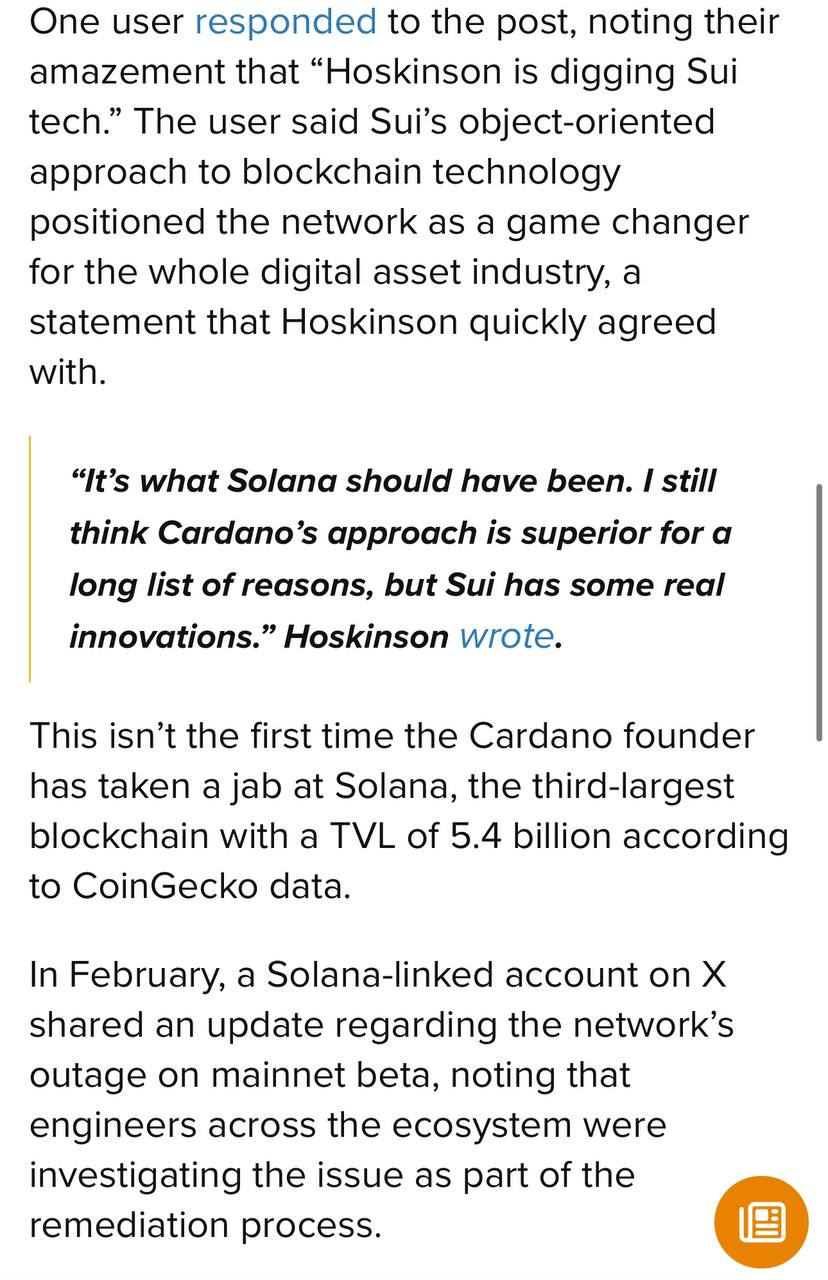This screenshot has width=828, height=1280.
Task: Follow the "wrote" link after Hoskinson
Action: point(505,636)
